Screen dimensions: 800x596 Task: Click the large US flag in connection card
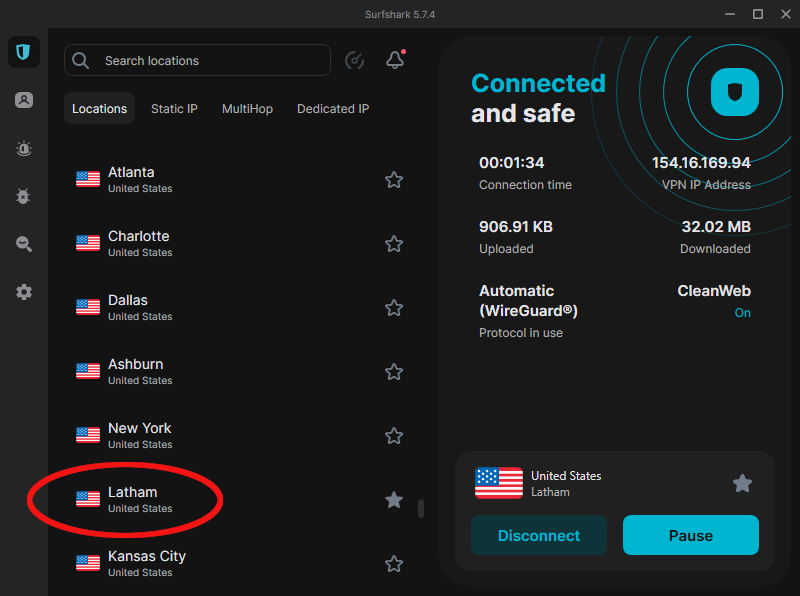coord(498,483)
